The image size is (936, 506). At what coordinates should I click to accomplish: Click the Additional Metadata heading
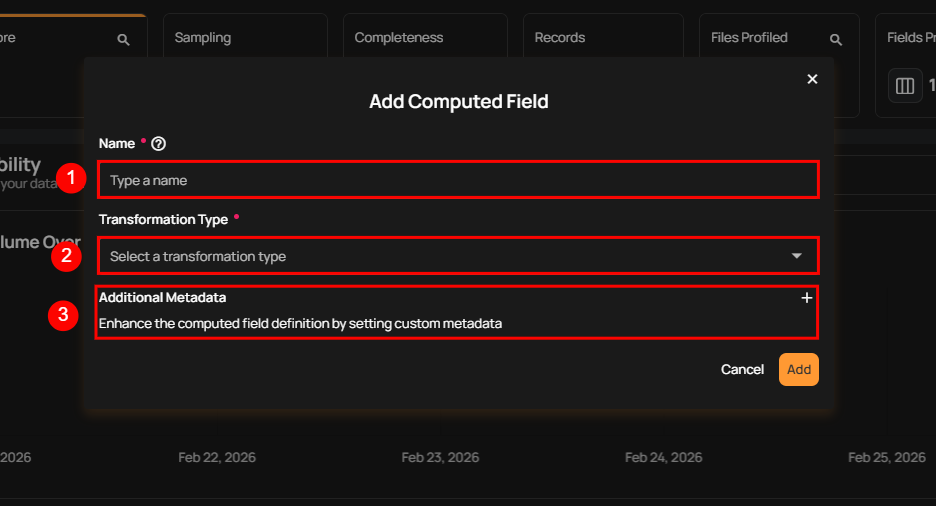[162, 297]
